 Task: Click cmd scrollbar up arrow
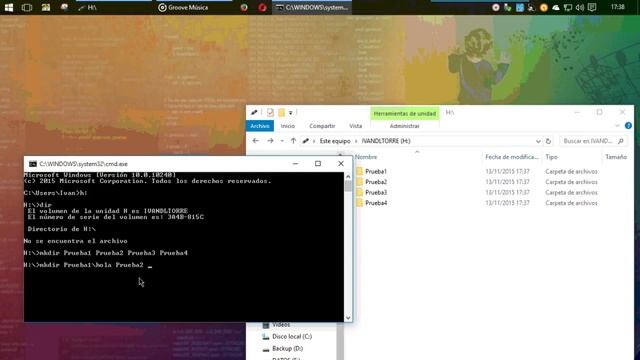348,176
